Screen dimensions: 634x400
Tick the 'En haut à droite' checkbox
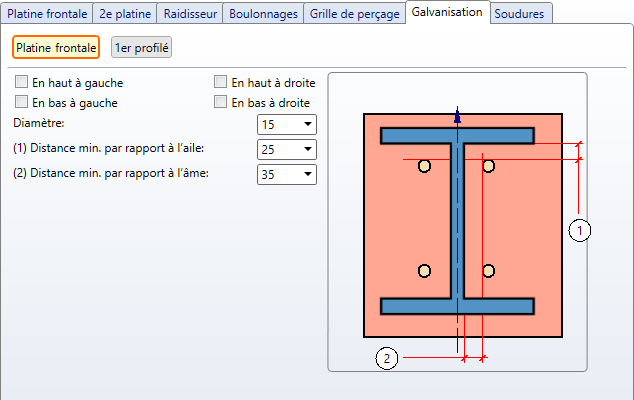coord(221,83)
